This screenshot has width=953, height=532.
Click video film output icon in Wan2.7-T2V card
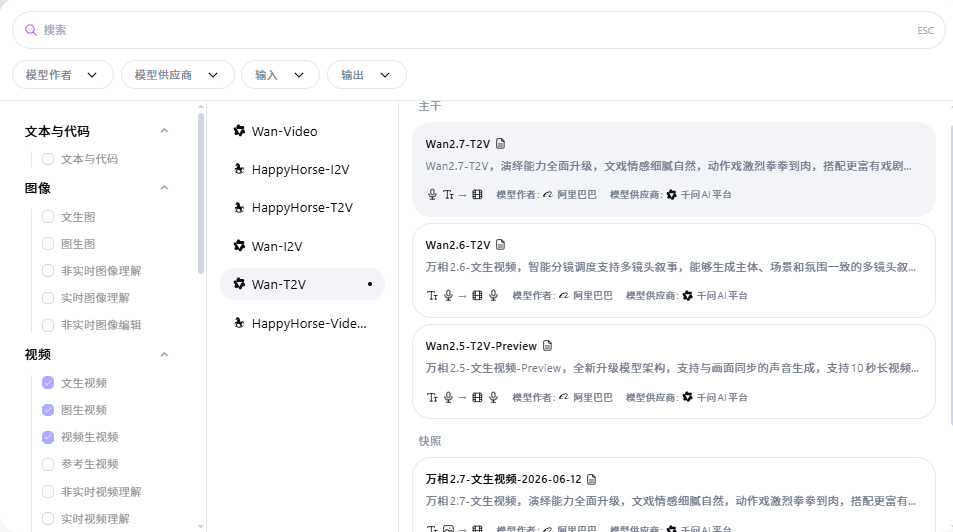tap(477, 195)
